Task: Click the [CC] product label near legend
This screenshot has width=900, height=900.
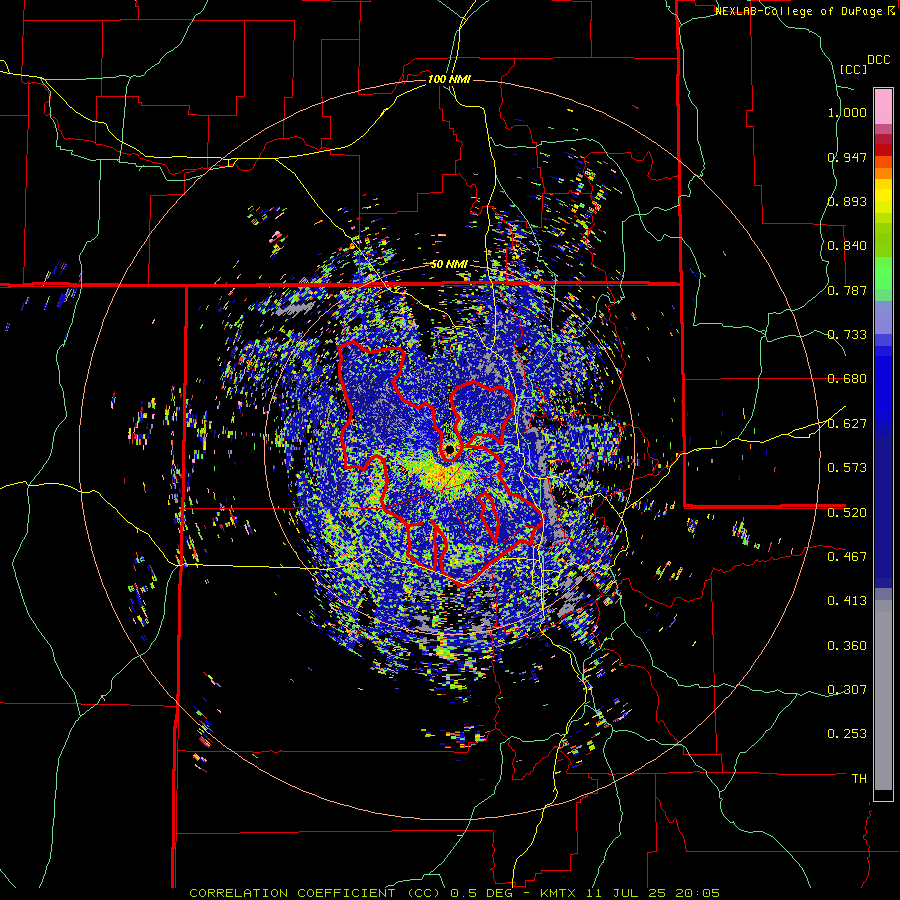Action: point(853,69)
